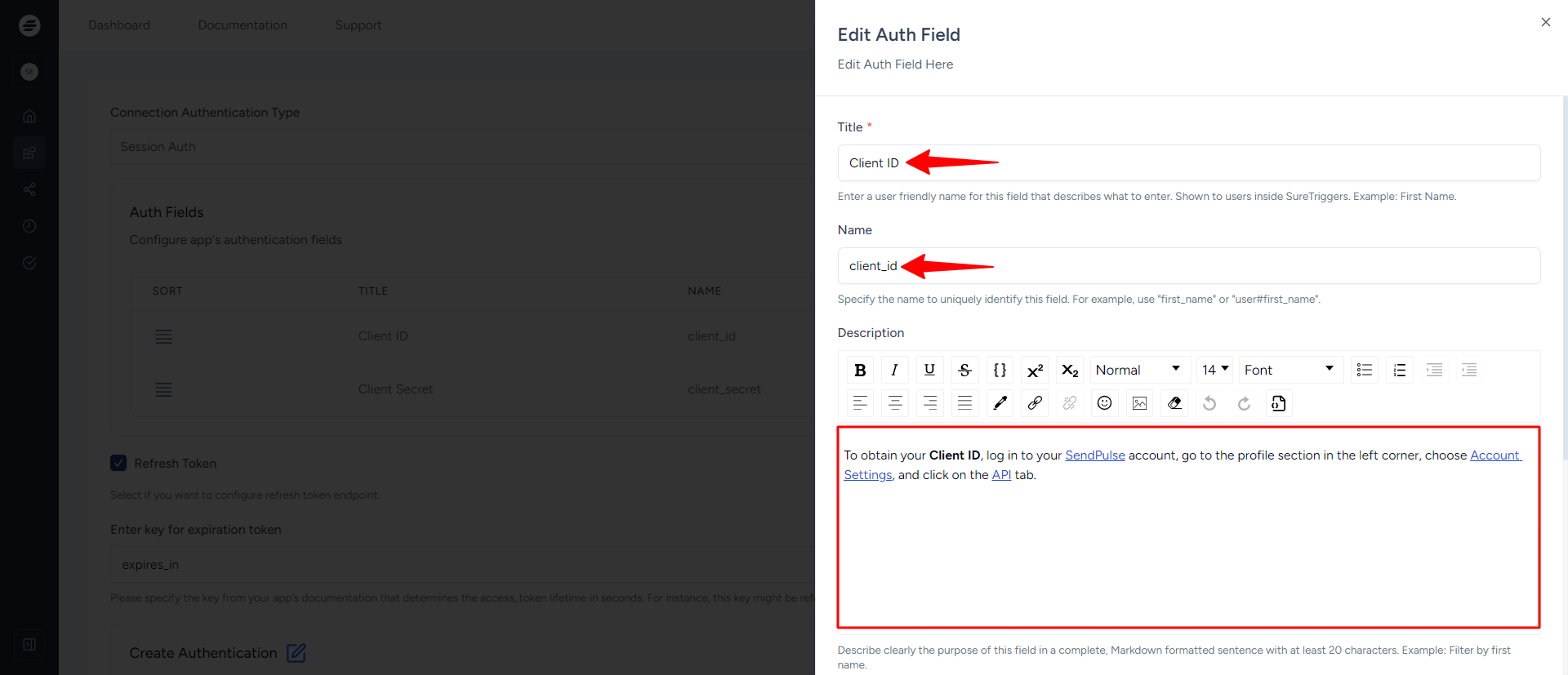The image size is (1568, 675).
Task: Open the Normal block style dropdown
Action: tap(1138, 370)
